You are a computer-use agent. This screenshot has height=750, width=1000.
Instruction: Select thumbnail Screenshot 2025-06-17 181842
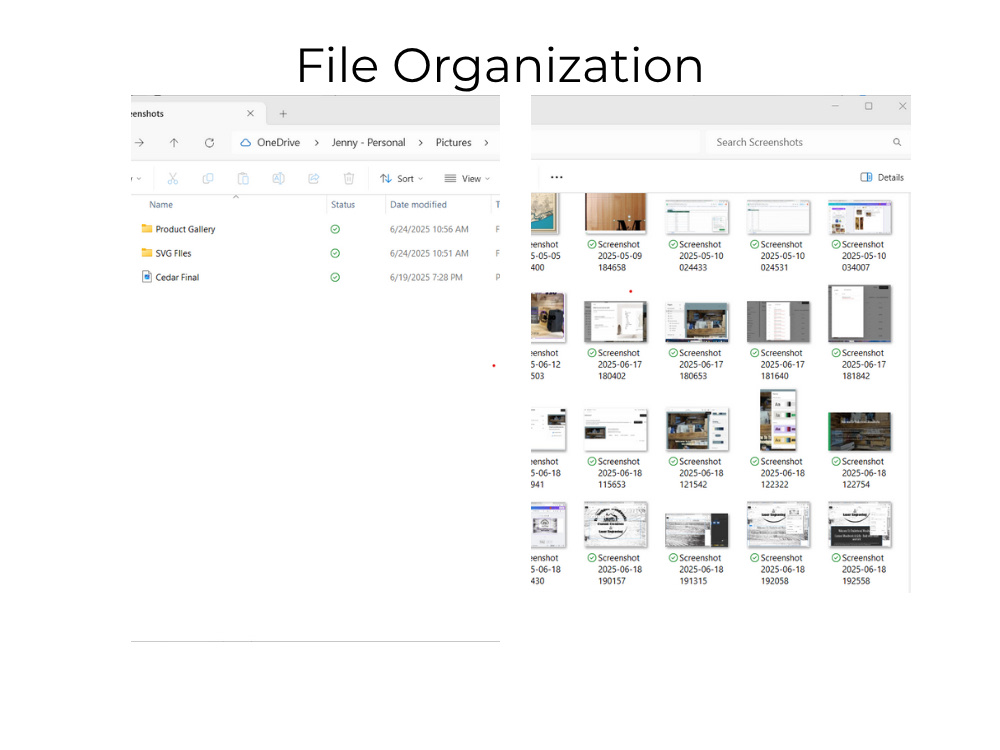coord(860,314)
